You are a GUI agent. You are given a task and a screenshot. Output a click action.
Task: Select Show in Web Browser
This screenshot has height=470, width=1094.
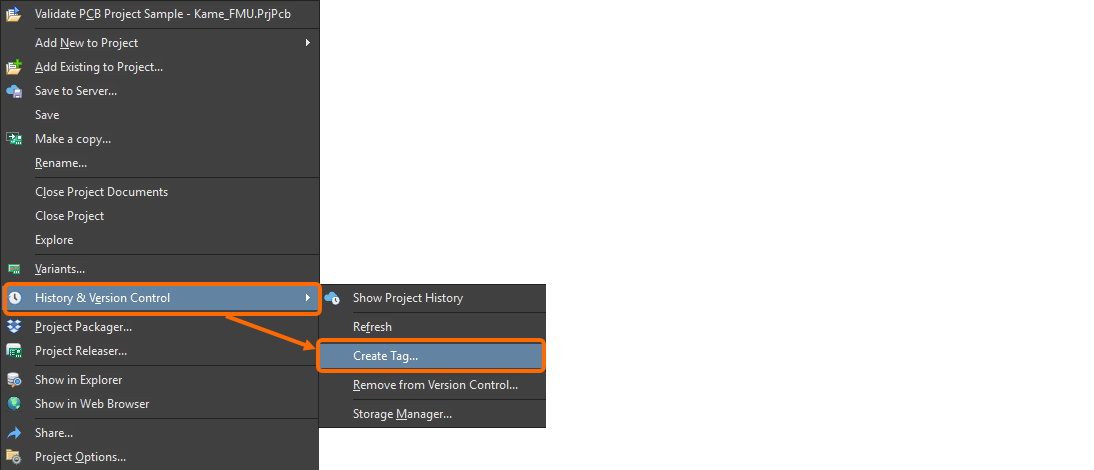(x=160, y=404)
